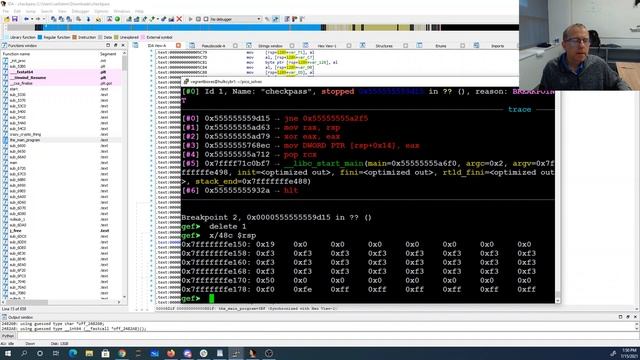This screenshot has width=640, height=360.
Task: Switch to the Pseudocode-A tab
Action: (213, 46)
